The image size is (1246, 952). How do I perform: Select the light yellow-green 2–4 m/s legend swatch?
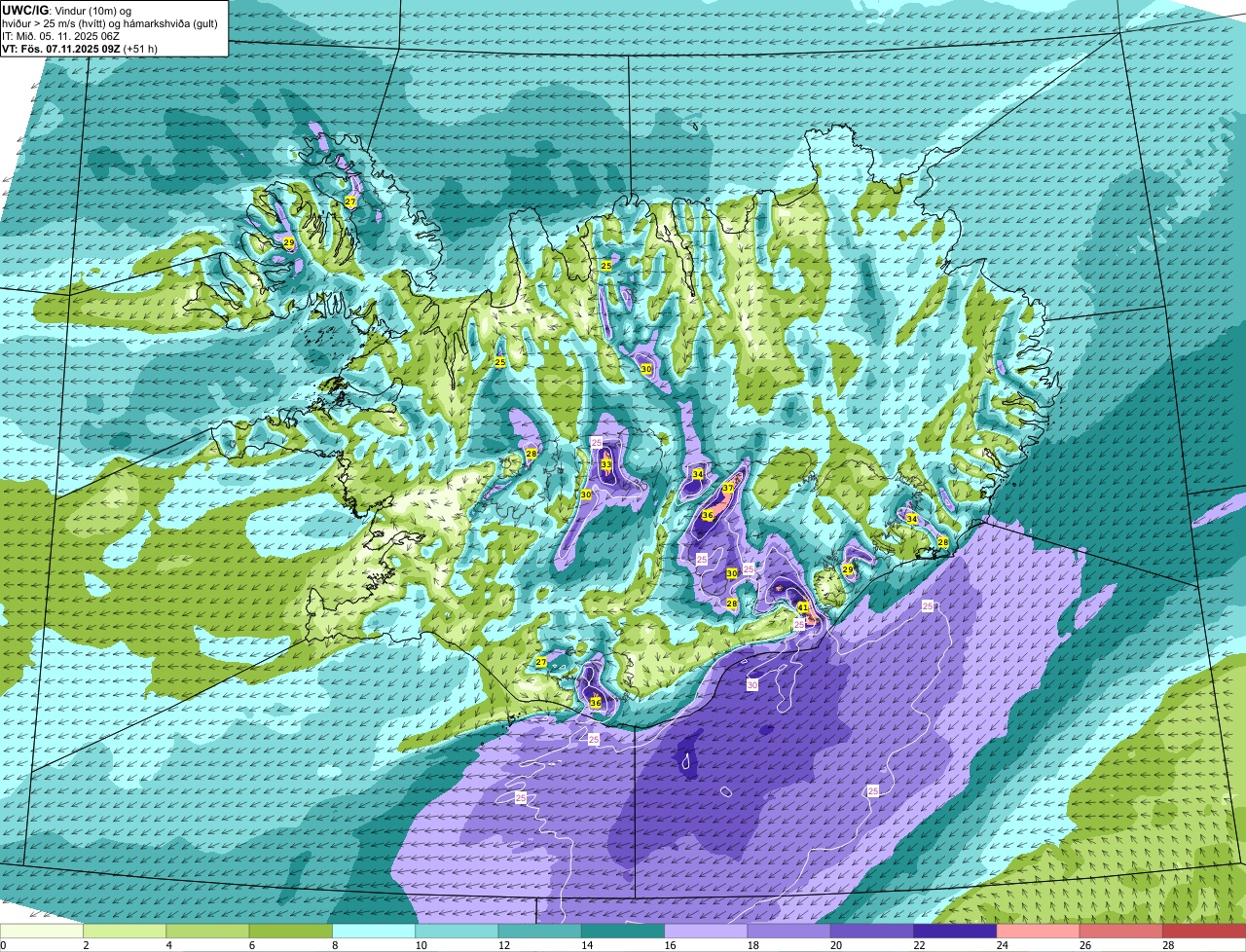tap(125, 931)
